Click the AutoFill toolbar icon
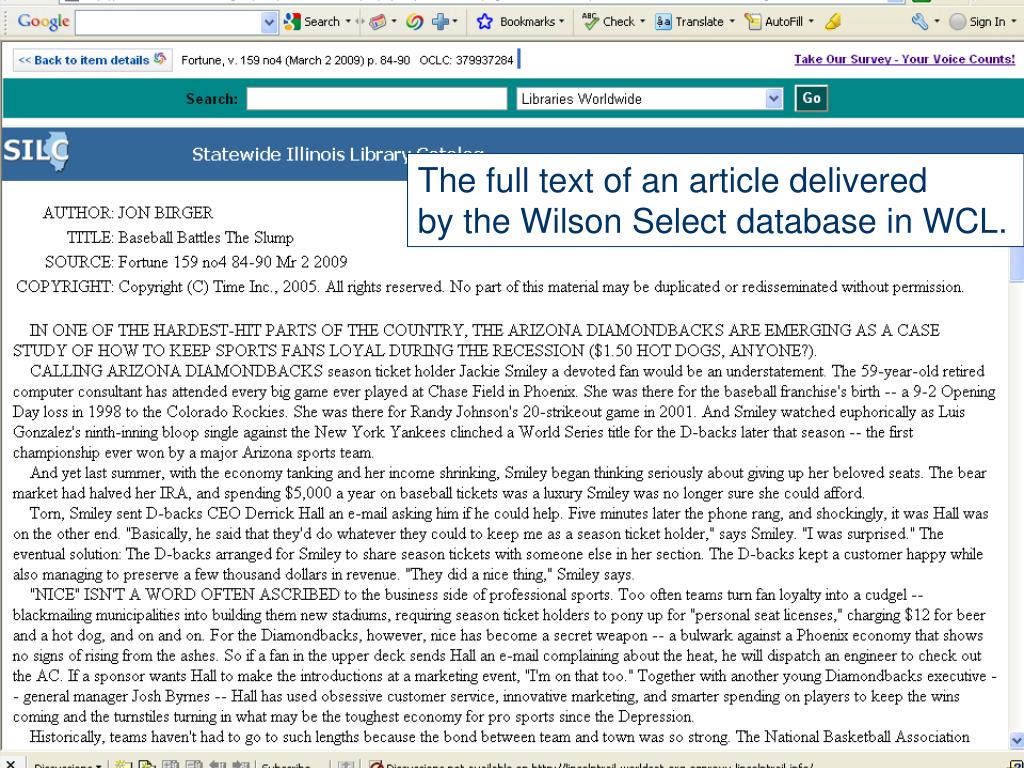Viewport: 1024px width, 768px height. coord(754,22)
